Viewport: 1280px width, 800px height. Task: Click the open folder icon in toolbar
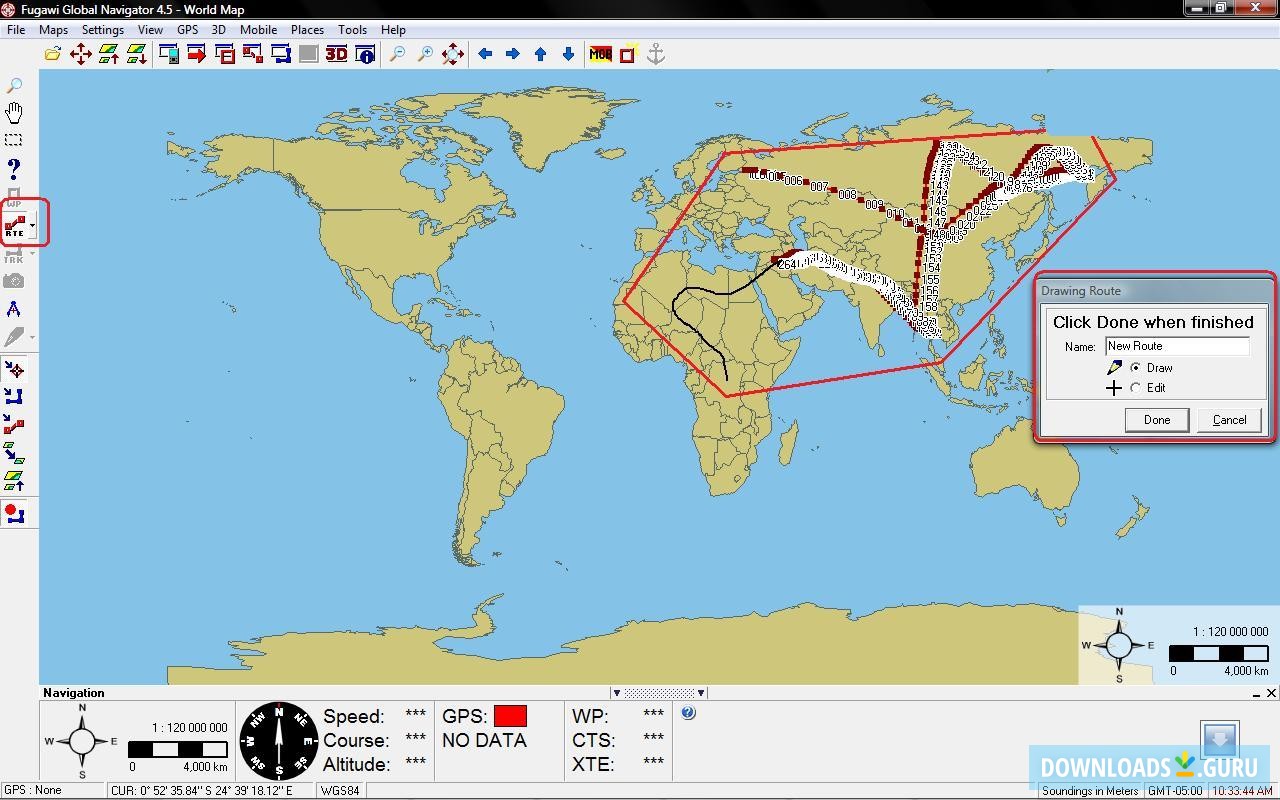click(x=52, y=54)
